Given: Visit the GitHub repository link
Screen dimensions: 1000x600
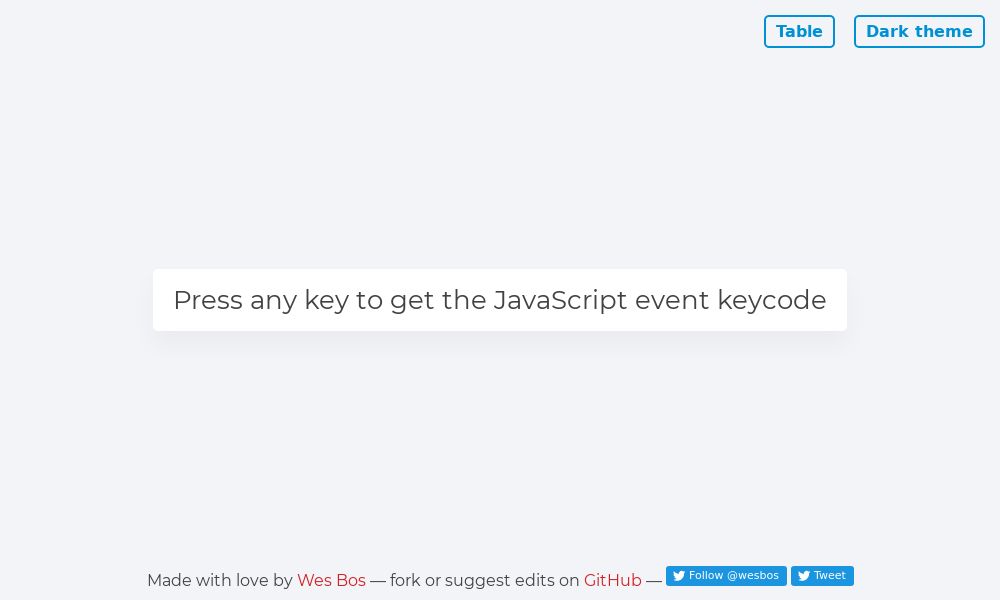Looking at the screenshot, I should click(x=612, y=581).
